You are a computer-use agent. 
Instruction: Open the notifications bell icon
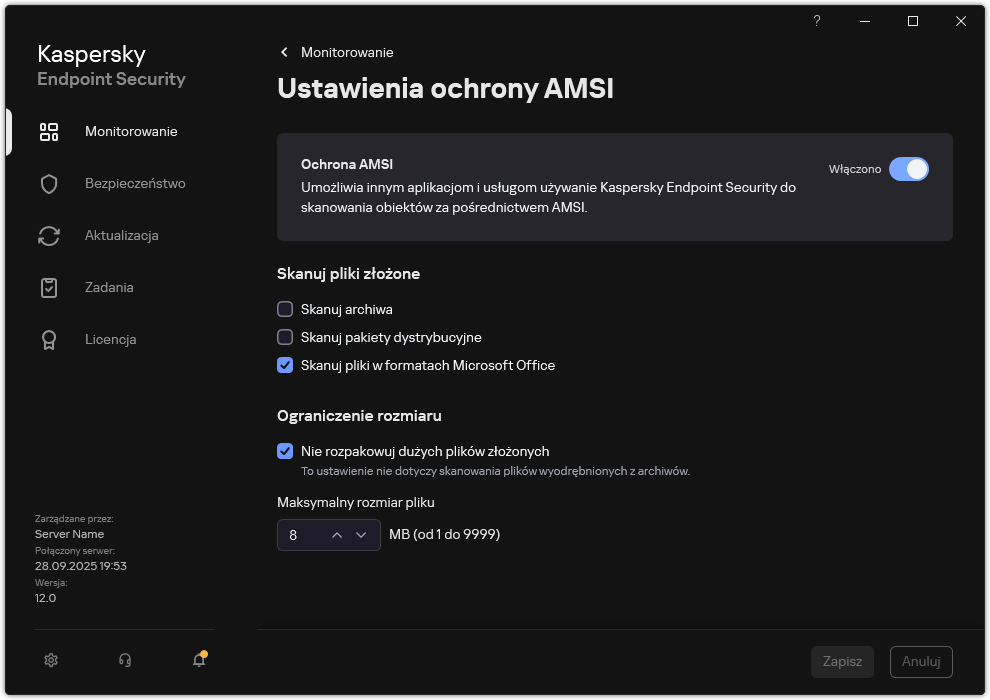click(198, 661)
